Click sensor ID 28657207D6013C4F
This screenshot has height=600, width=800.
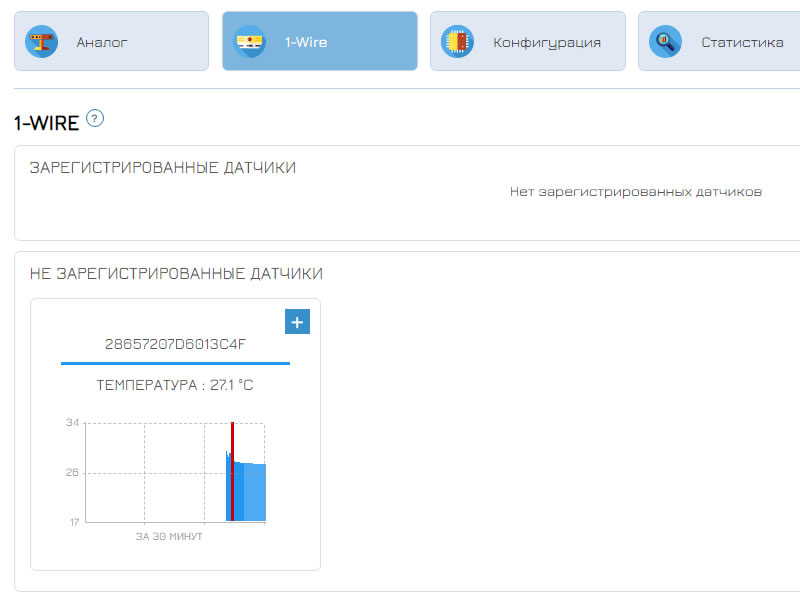tap(175, 344)
